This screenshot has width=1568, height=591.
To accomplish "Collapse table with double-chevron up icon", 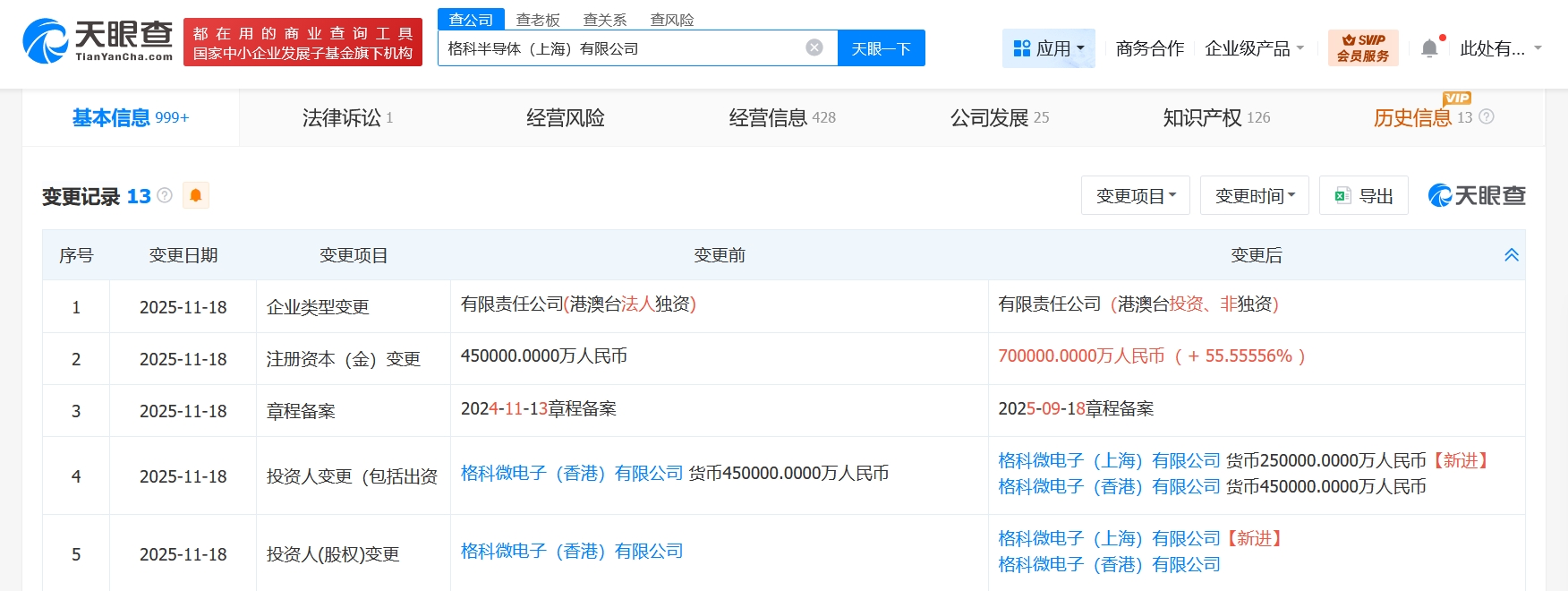I will click(x=1512, y=255).
